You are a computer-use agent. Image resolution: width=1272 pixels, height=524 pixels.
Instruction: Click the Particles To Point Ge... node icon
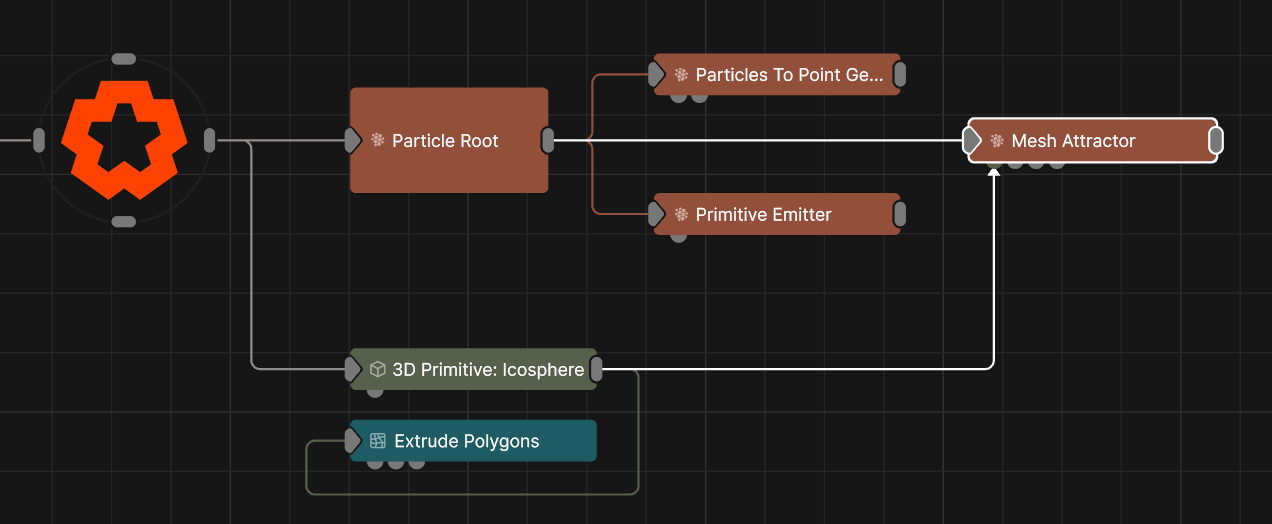point(681,75)
